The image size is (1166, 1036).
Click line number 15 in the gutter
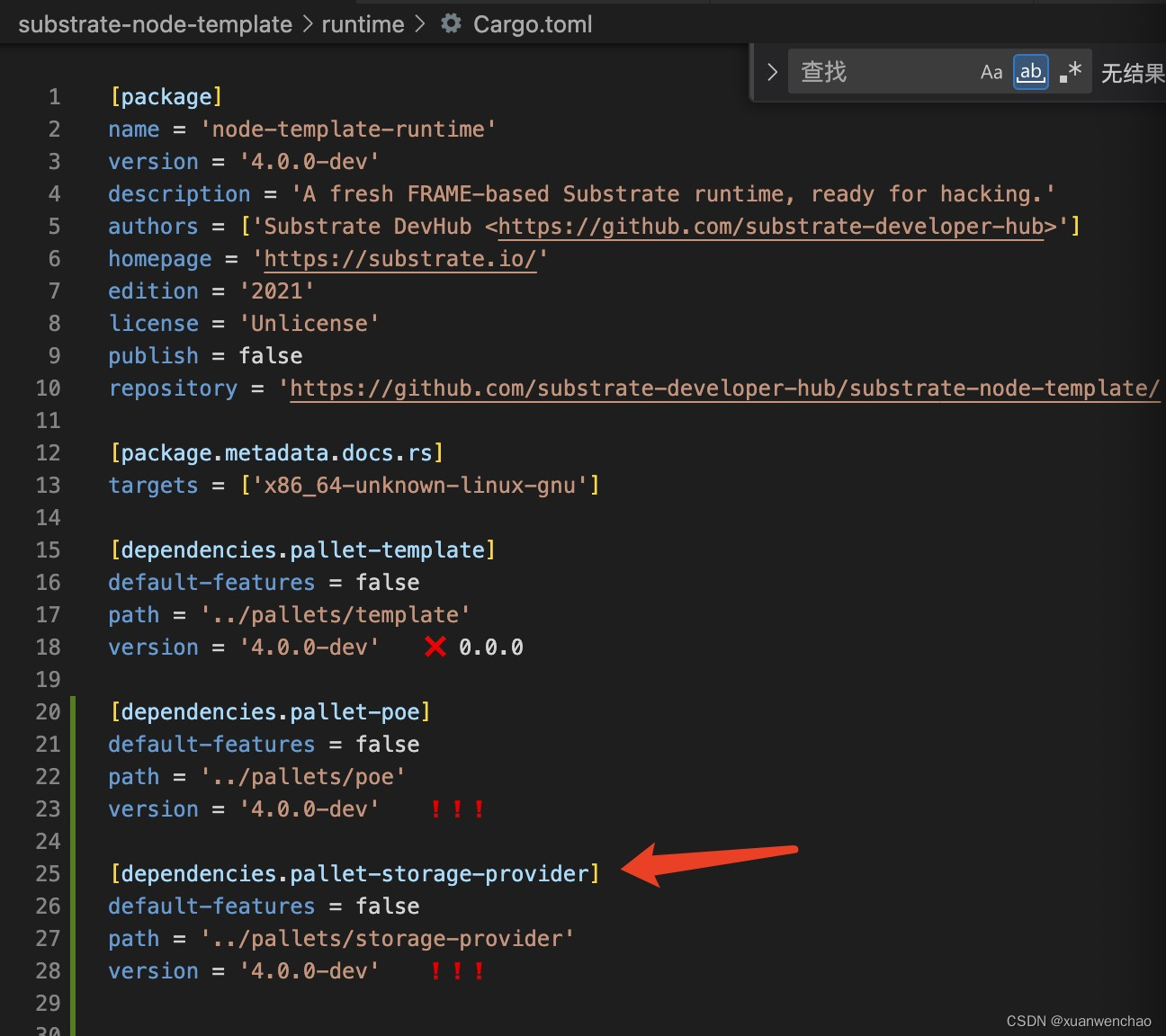pyautogui.click(x=48, y=550)
